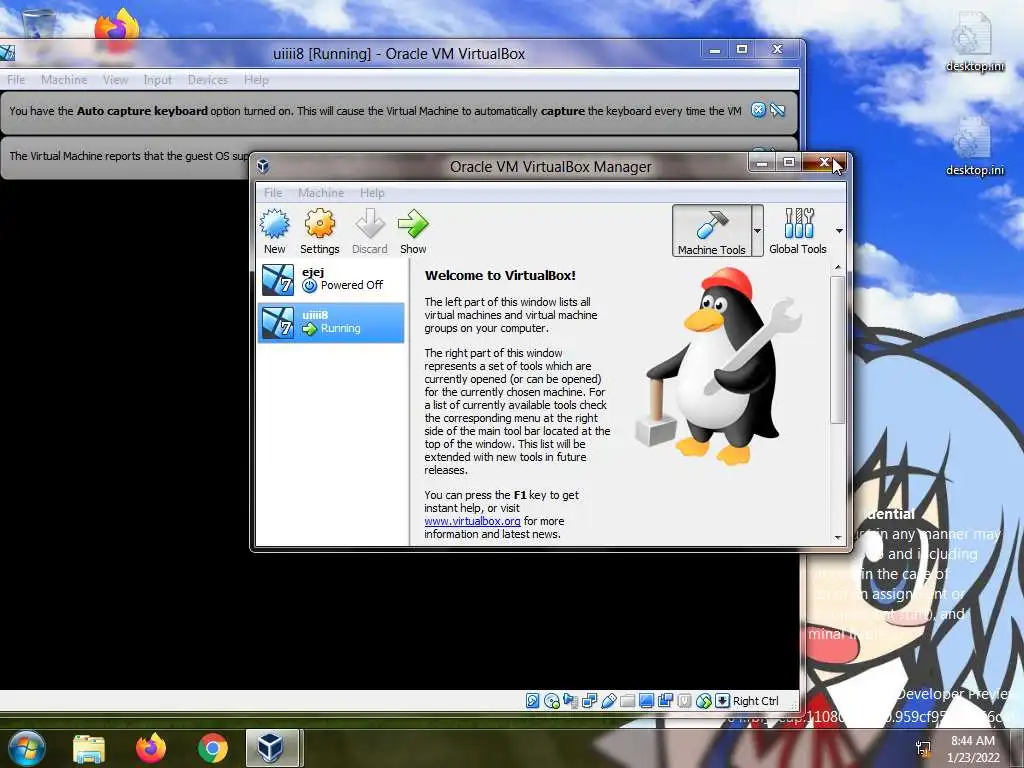Open Devices menu in uiiii8 VM window
This screenshot has width=1024, height=768.
pos(208,80)
